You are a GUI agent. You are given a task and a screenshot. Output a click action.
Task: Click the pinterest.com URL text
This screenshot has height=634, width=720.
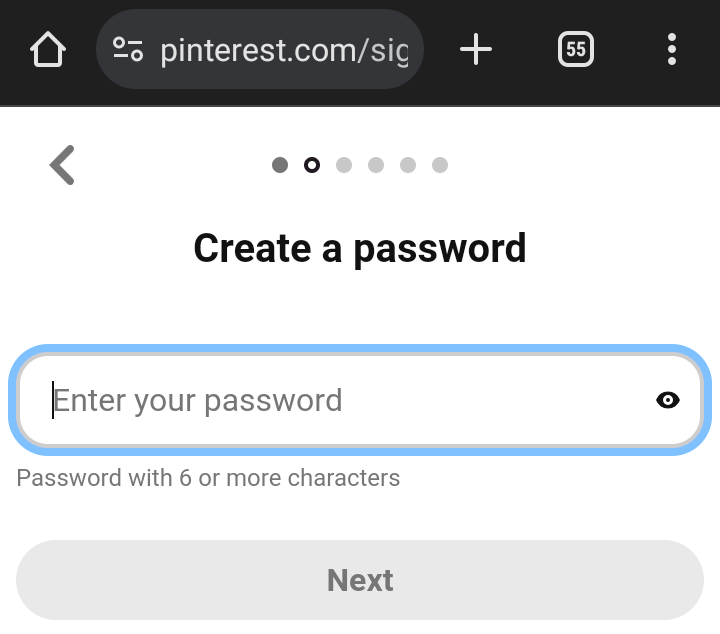284,49
